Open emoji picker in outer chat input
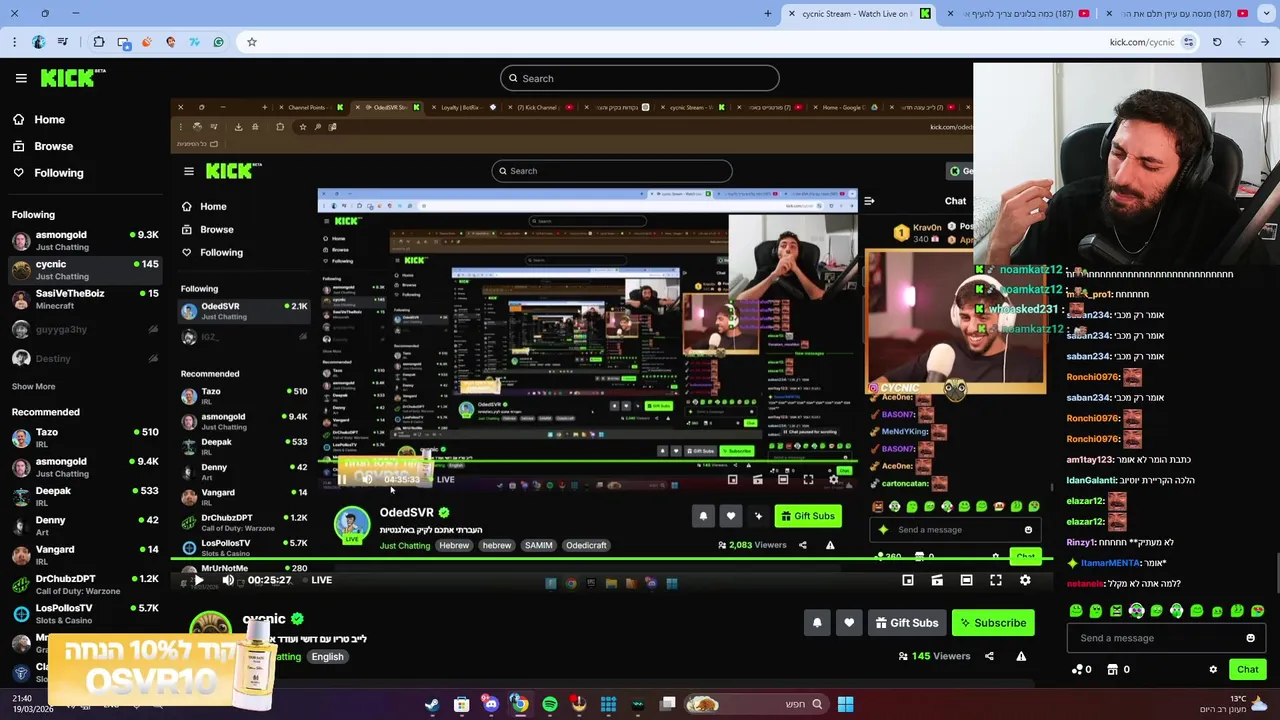 point(1250,638)
